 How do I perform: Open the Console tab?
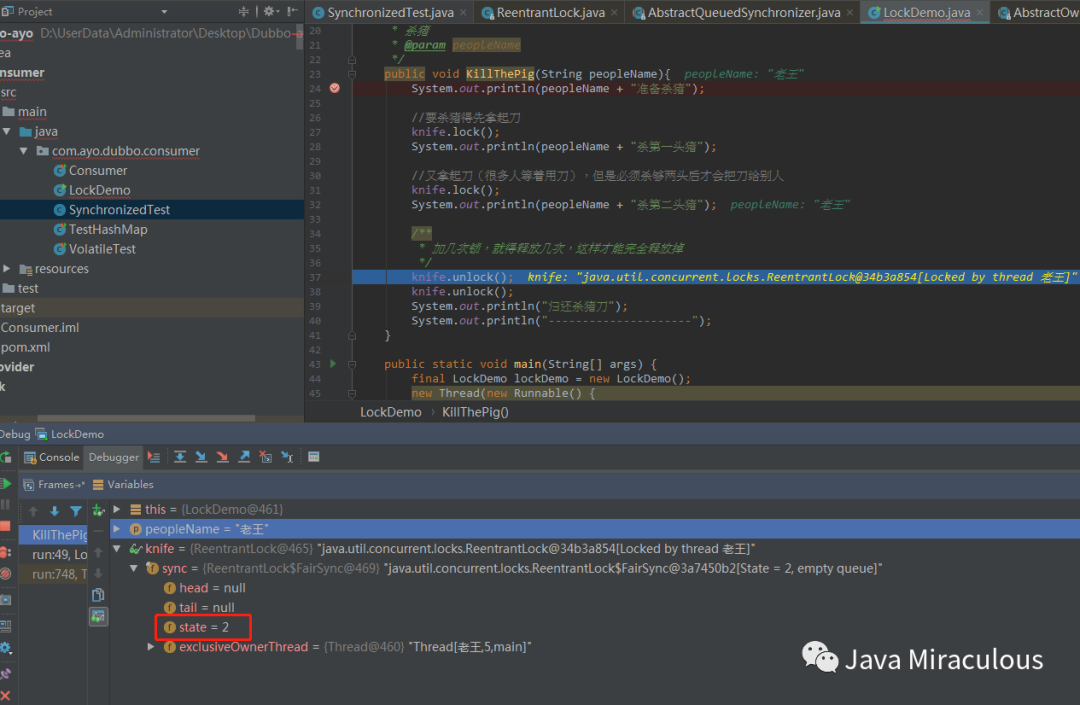tap(52, 457)
